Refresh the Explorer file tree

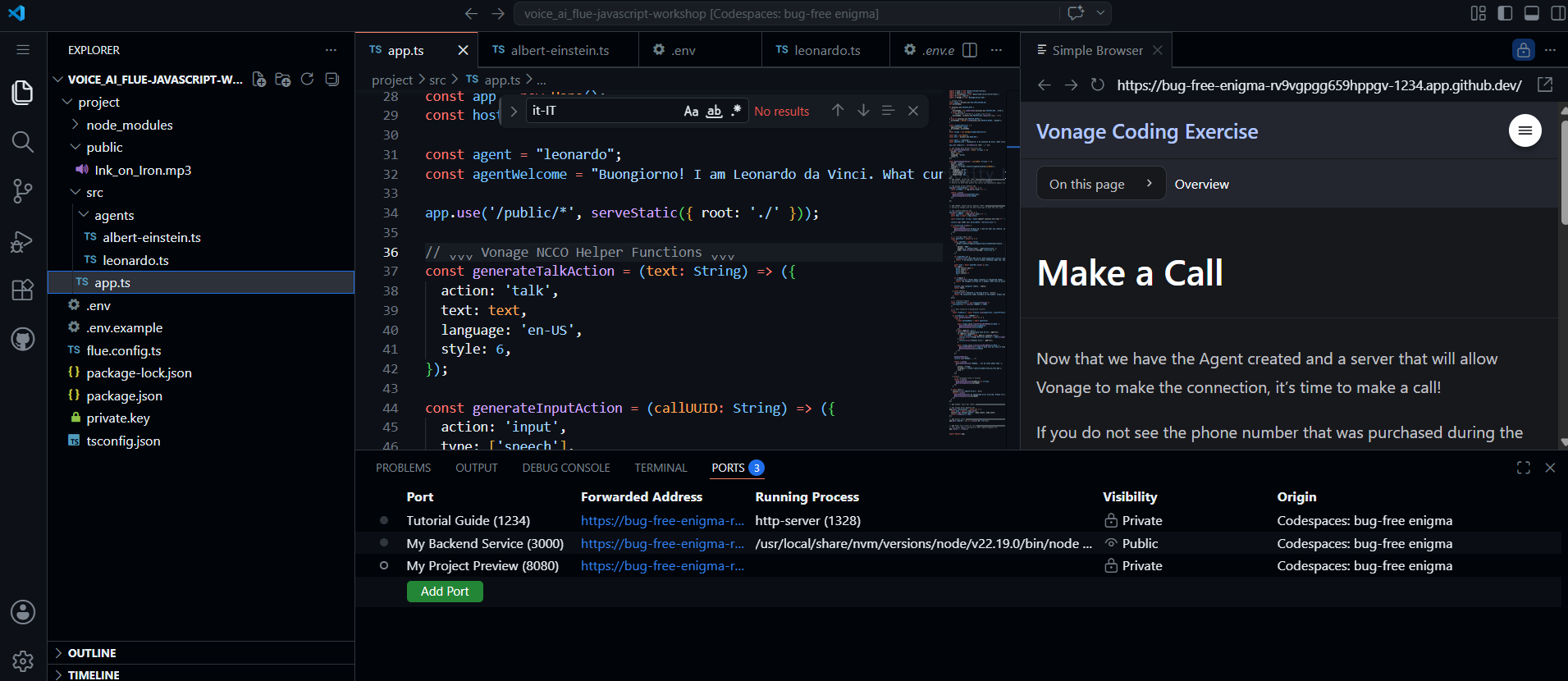[x=308, y=80]
